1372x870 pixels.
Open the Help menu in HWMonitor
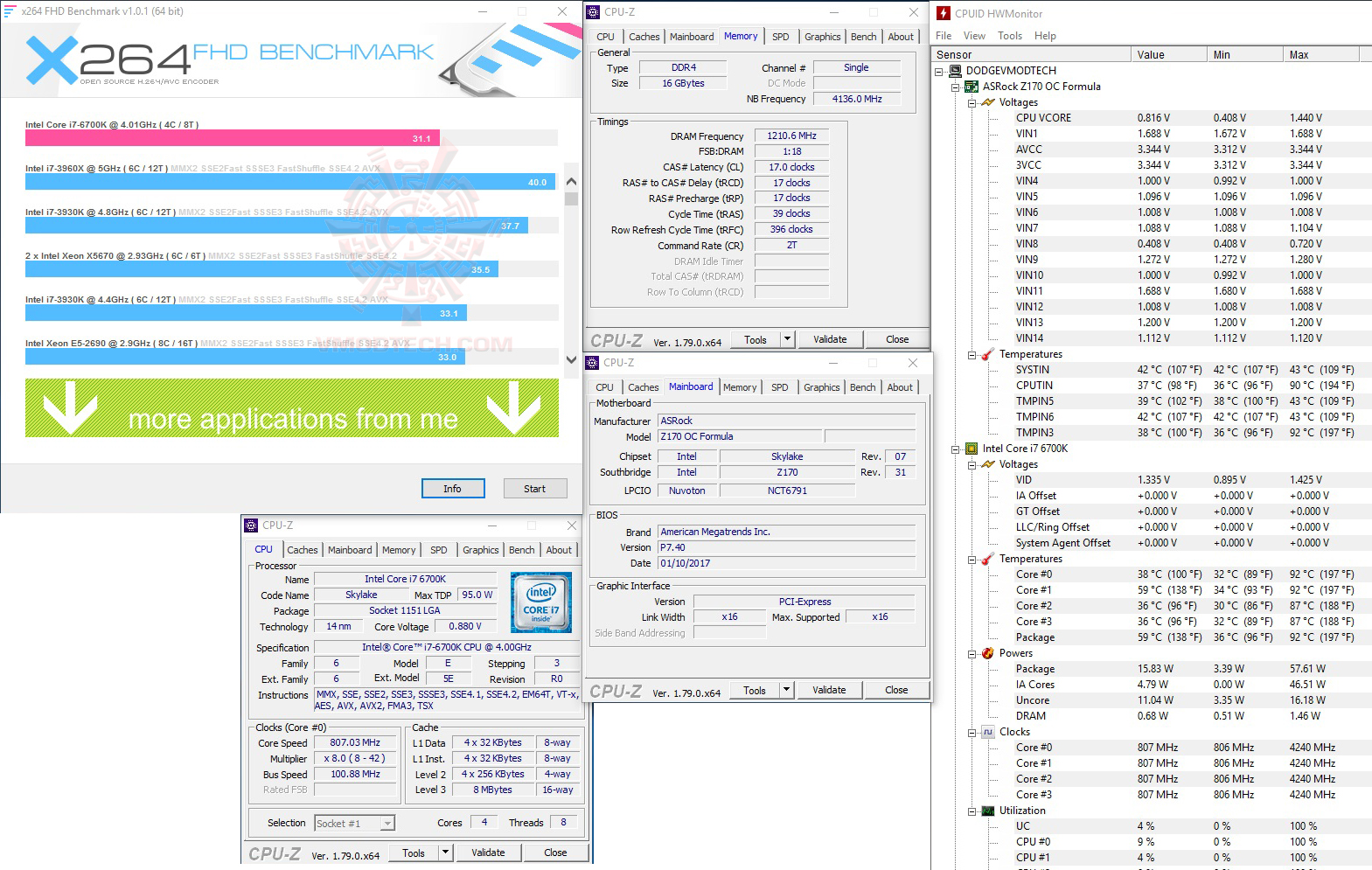click(x=1045, y=36)
